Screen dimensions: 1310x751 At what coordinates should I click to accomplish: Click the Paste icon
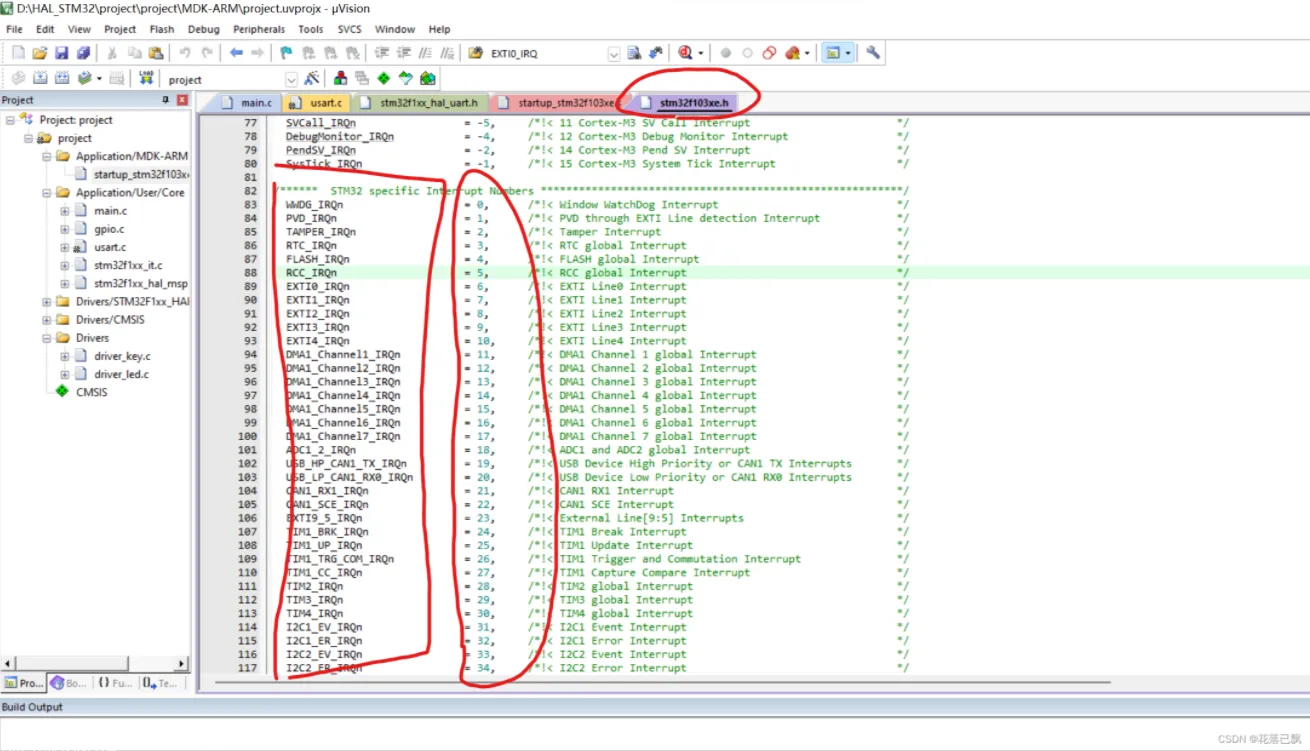(156, 52)
